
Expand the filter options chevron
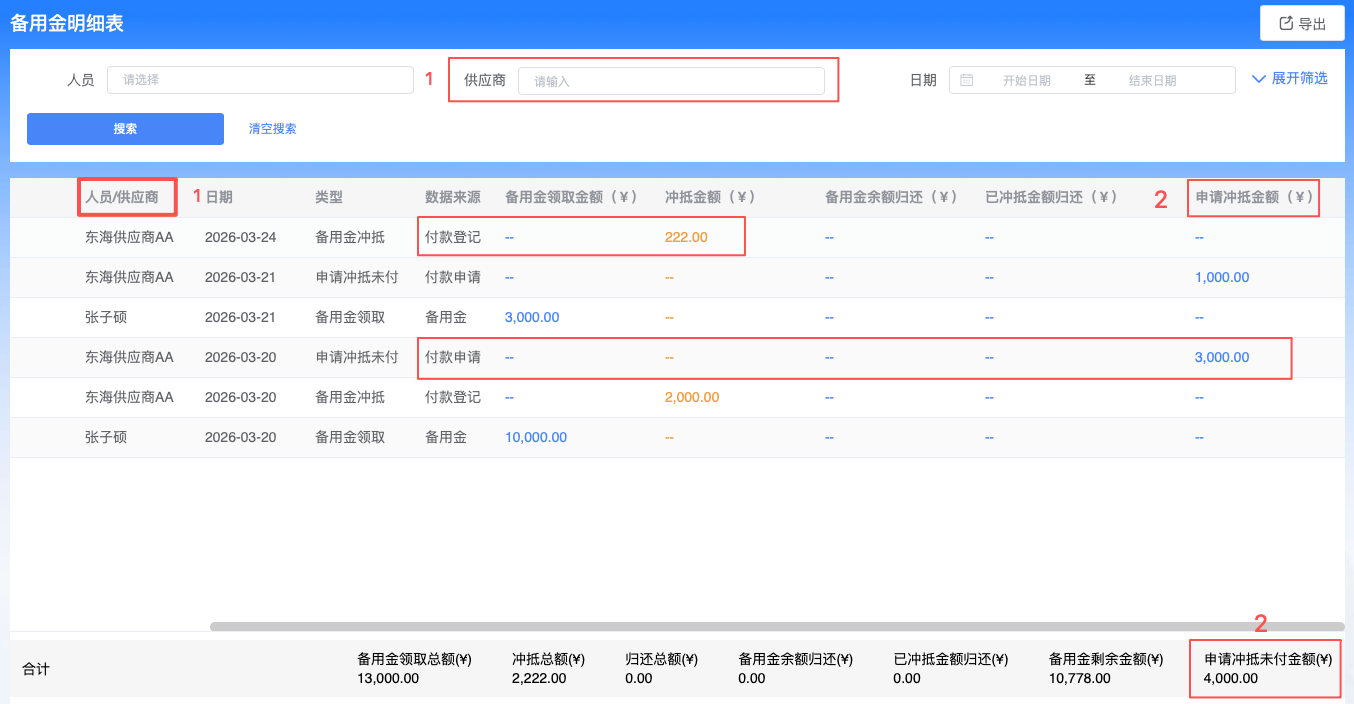pyautogui.click(x=1259, y=79)
